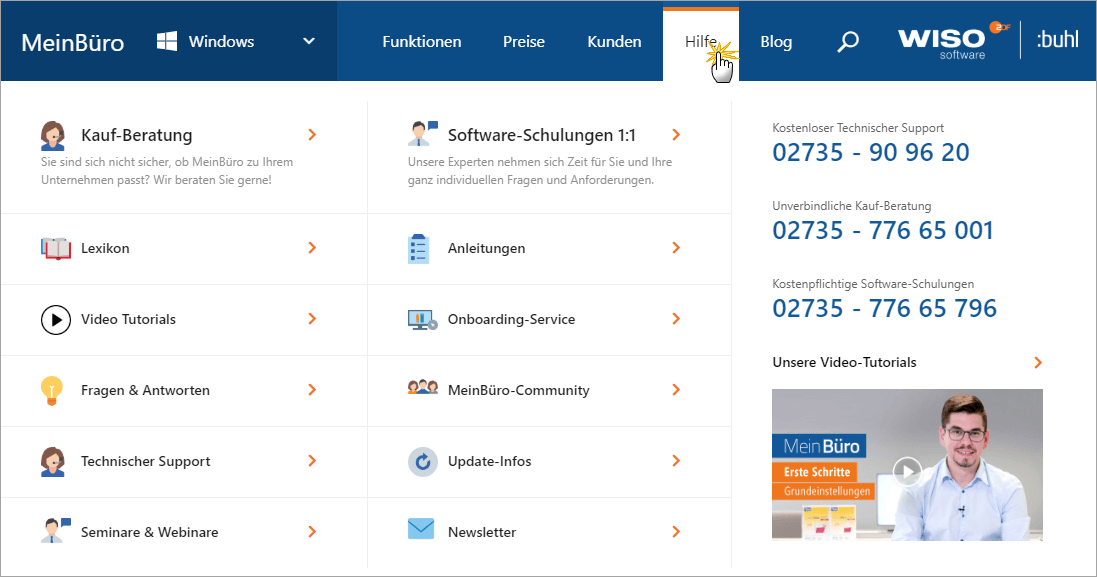Open the Software-Schulungen 1:1 link

click(x=542, y=135)
